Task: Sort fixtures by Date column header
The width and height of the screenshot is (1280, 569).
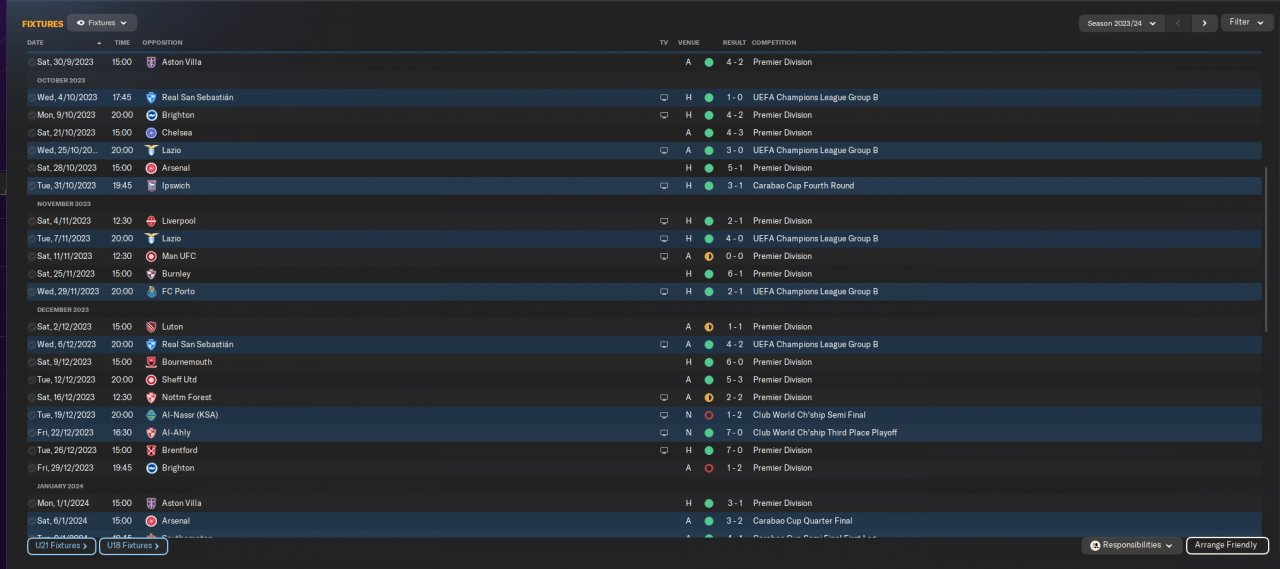Action: [36, 43]
